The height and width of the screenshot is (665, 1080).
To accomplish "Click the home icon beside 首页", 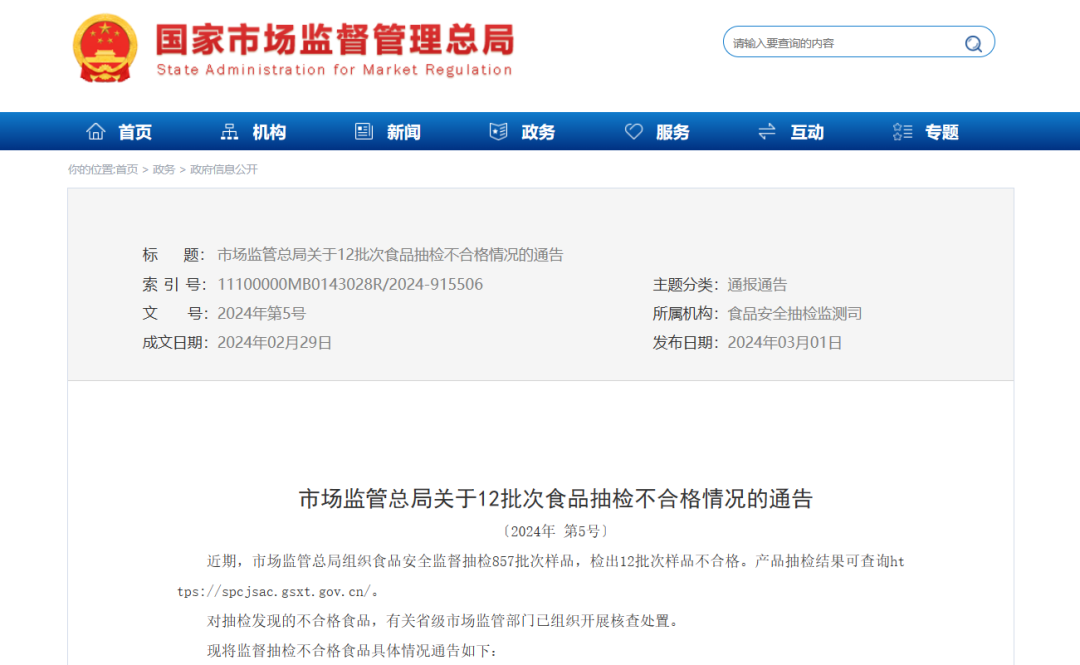I will [x=95, y=131].
